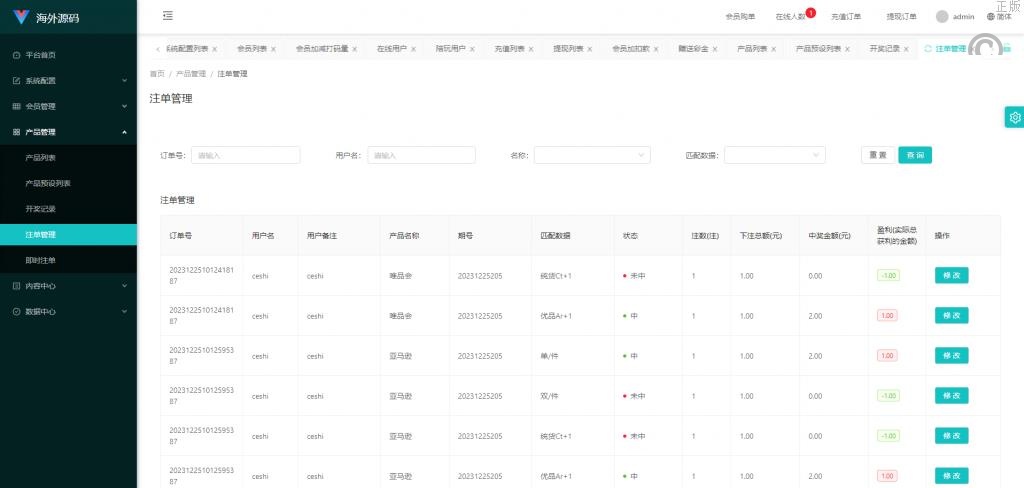The width and height of the screenshot is (1024, 488).
Task: Open the floating settings gear panel
Action: click(1014, 117)
